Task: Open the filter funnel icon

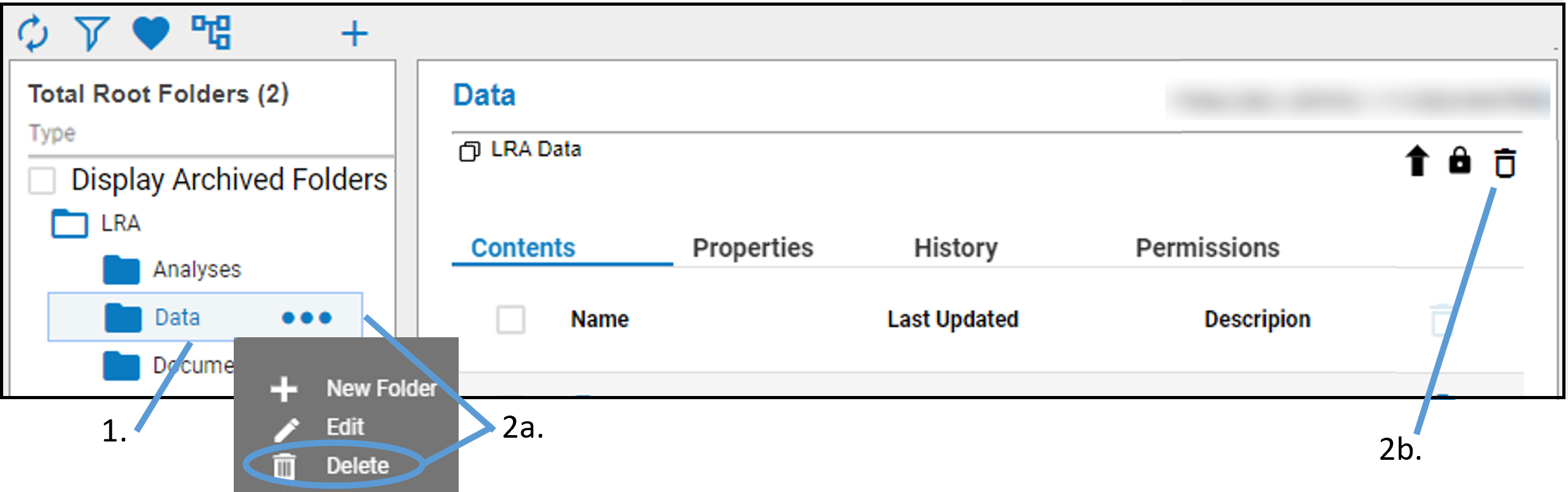Action: click(92, 33)
